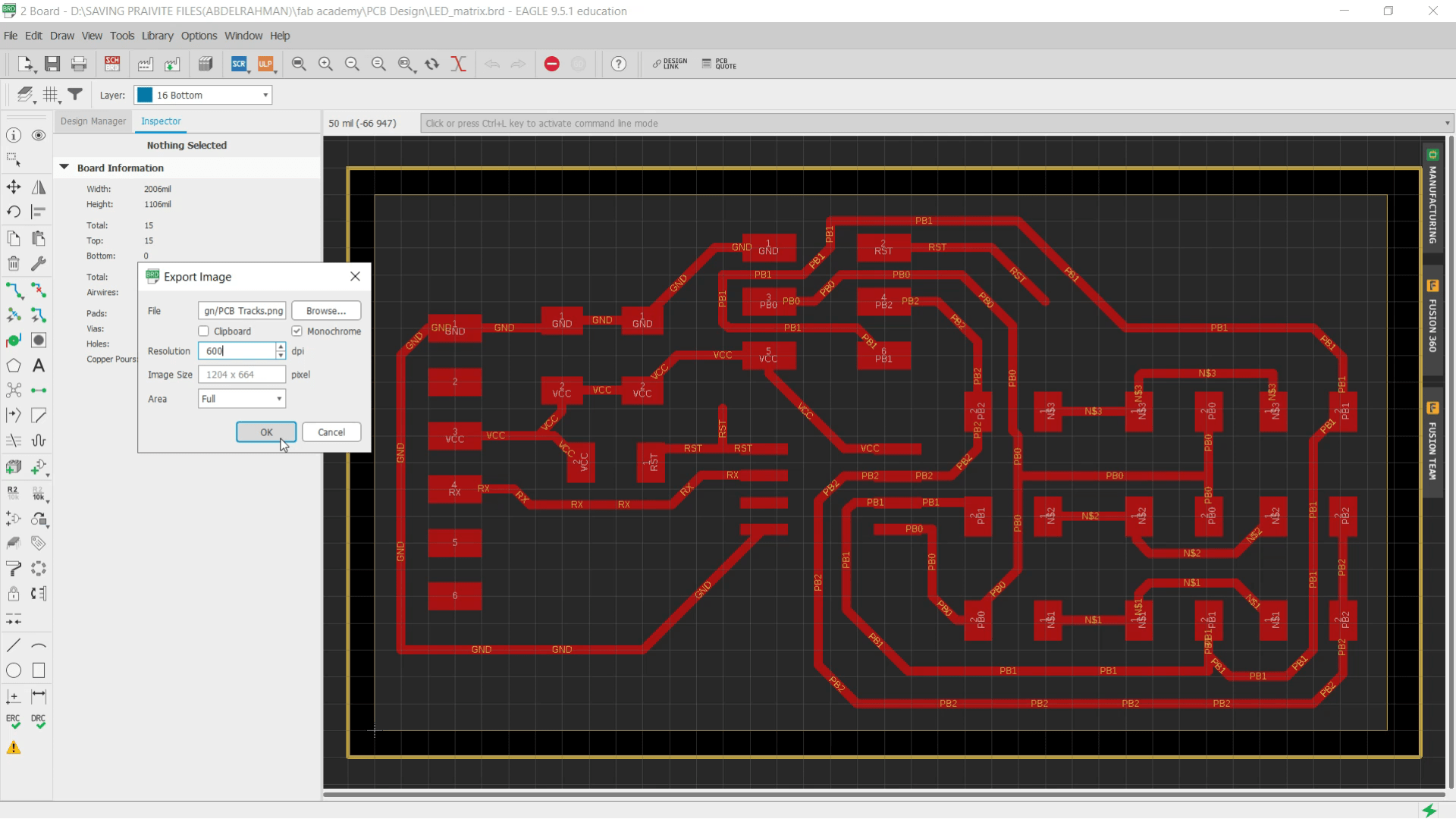Open the SCH/BRD switch icon
This screenshot has height=819, width=1456.
tap(111, 64)
